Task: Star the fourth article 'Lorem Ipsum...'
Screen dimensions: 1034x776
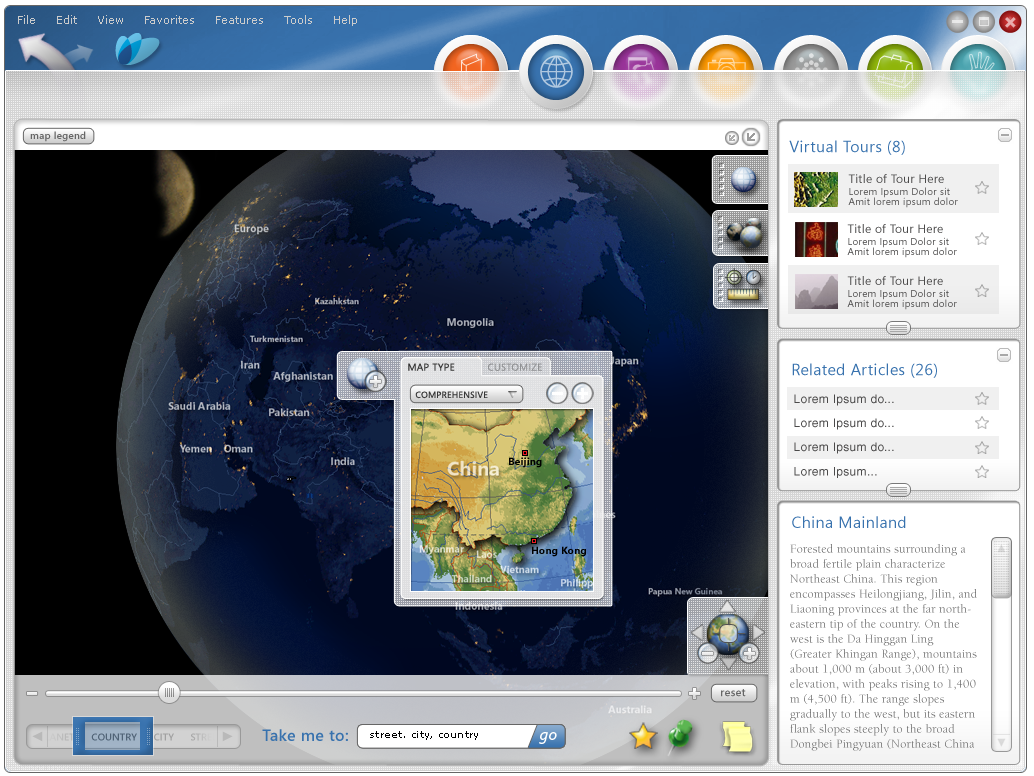Action: click(x=982, y=472)
